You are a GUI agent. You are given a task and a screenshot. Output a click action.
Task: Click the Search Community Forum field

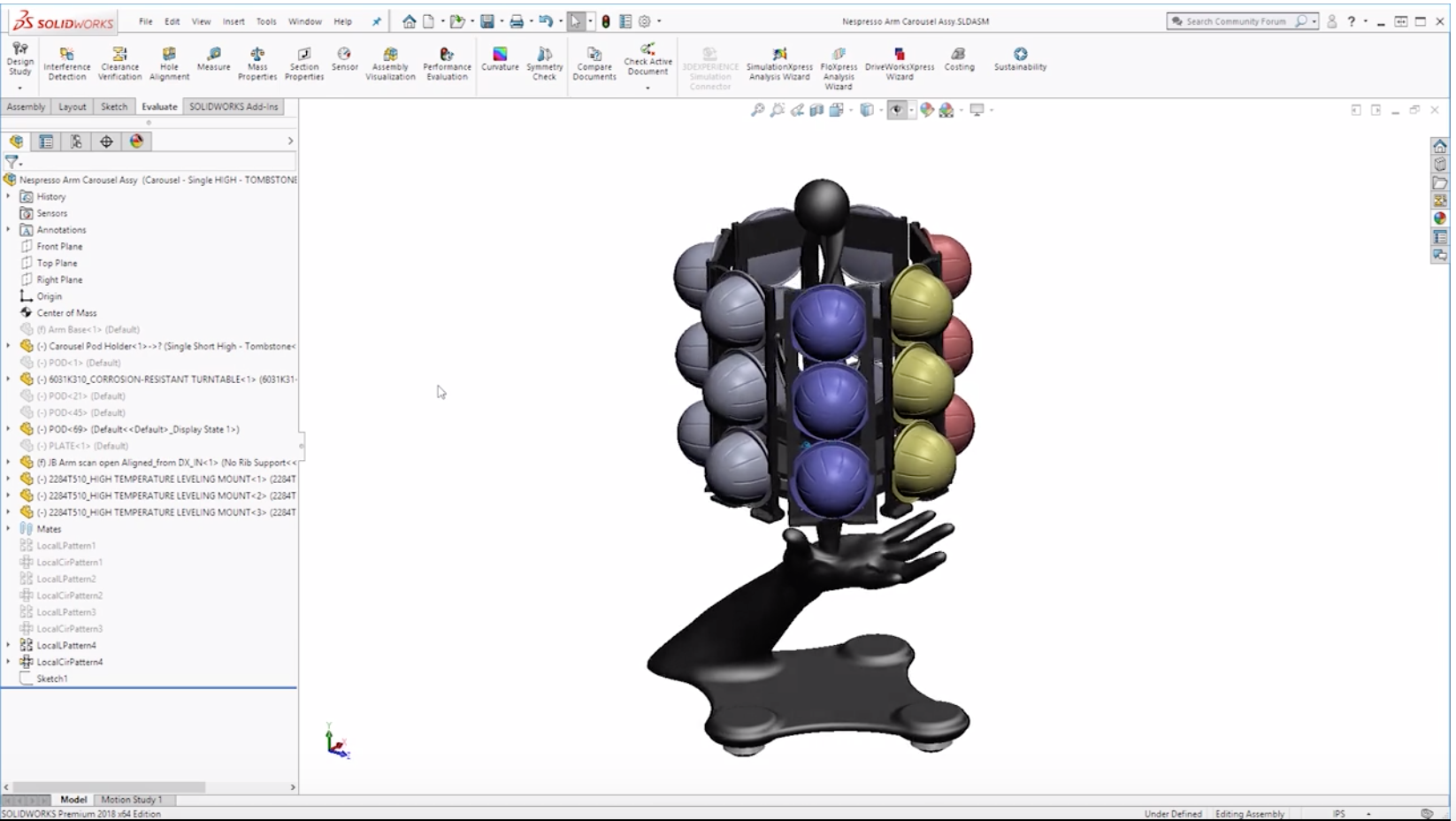[x=1236, y=21]
